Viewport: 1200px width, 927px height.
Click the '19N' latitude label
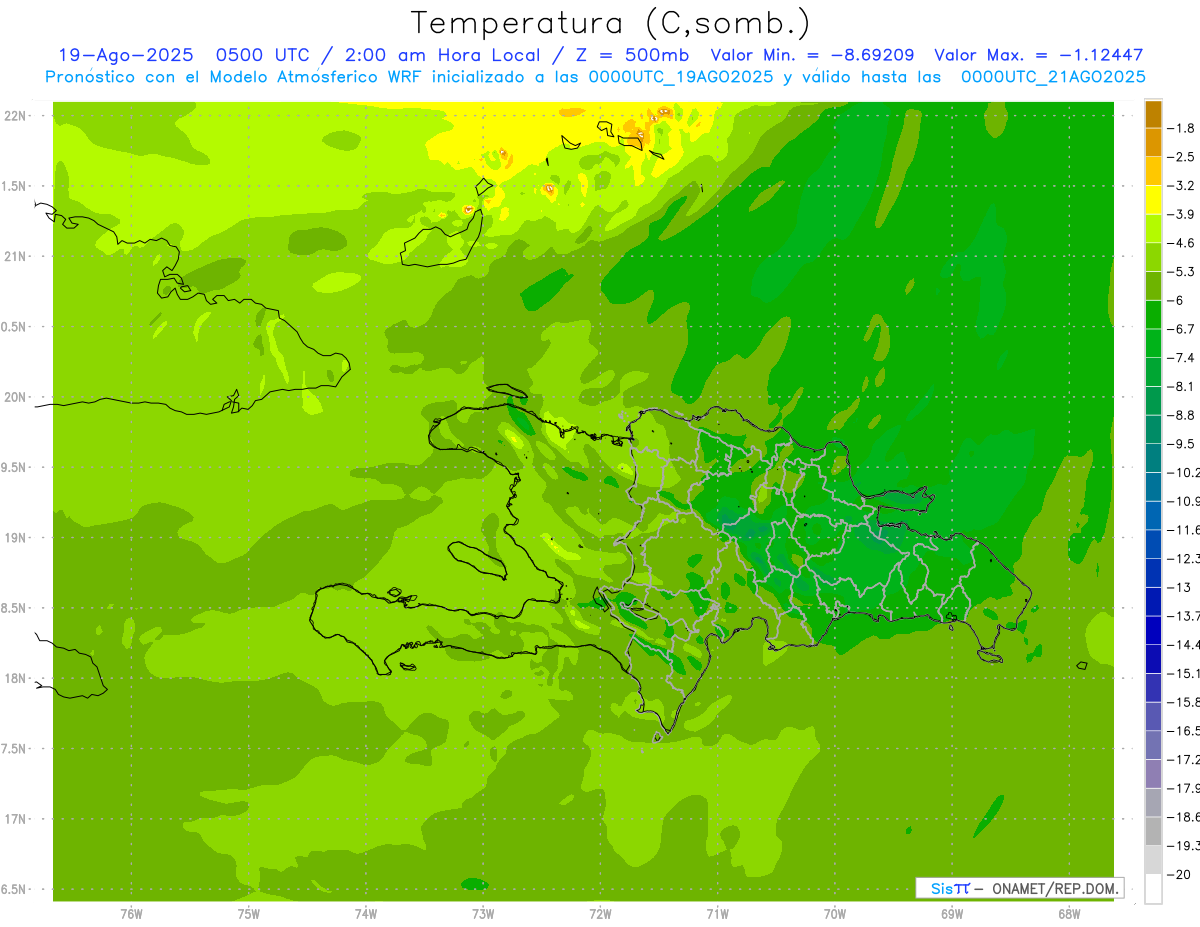click(14, 538)
